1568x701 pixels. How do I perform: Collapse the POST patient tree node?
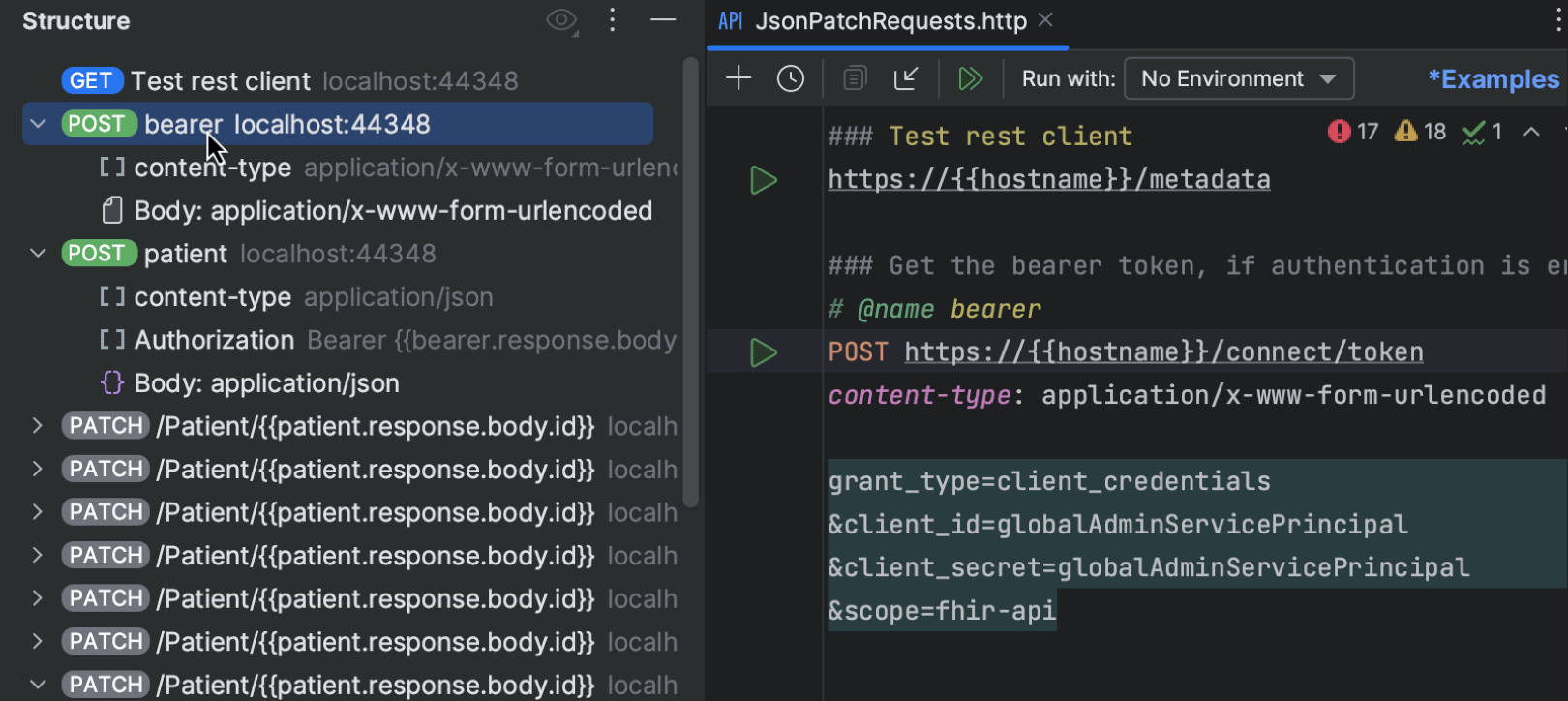[39, 254]
